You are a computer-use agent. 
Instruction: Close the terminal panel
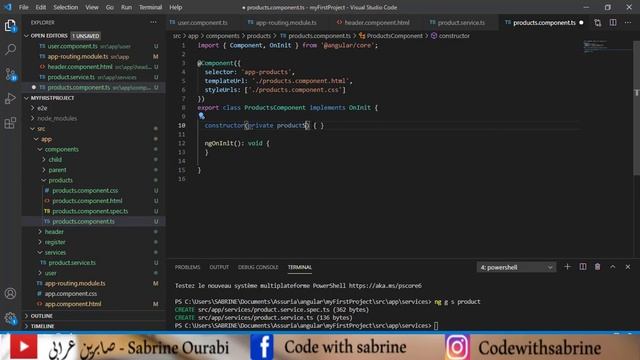pyautogui.click(x=628, y=267)
